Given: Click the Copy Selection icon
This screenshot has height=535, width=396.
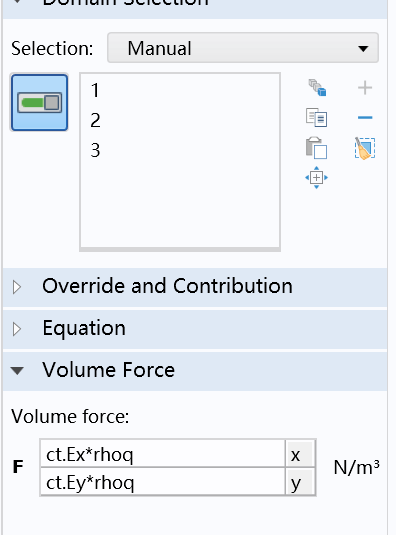Looking at the screenshot, I should pyautogui.click(x=317, y=117).
